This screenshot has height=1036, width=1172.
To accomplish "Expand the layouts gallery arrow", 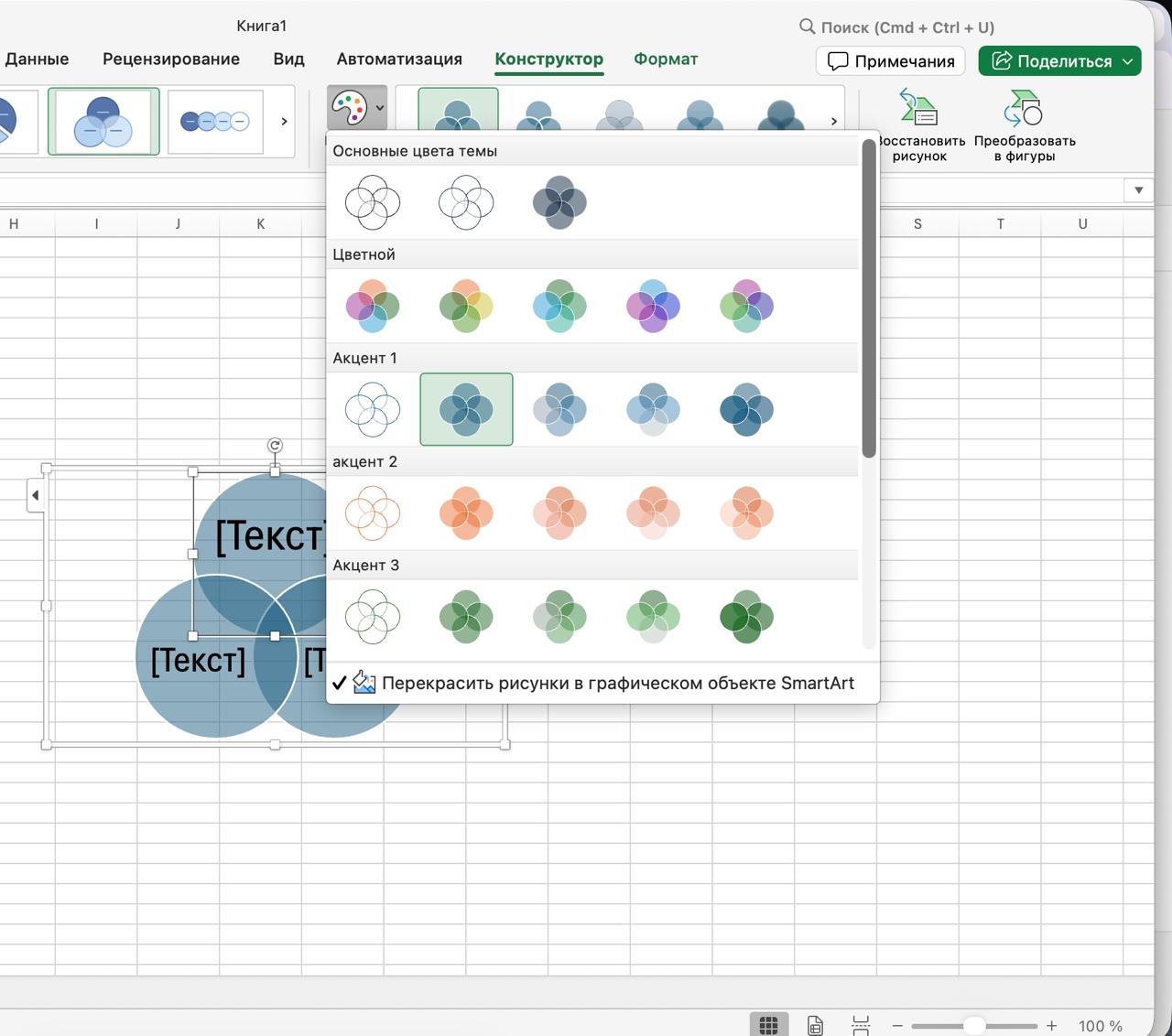I will [284, 121].
